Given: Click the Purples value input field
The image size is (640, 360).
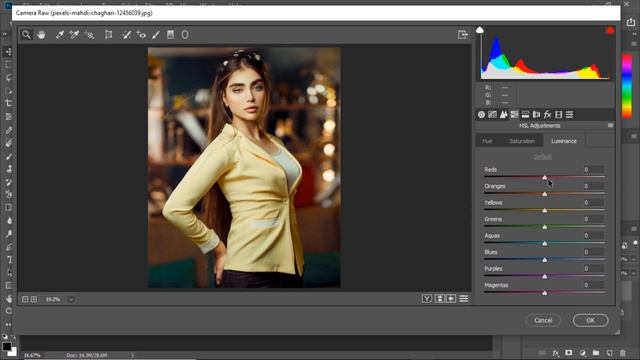Looking at the screenshot, I should tap(592, 269).
